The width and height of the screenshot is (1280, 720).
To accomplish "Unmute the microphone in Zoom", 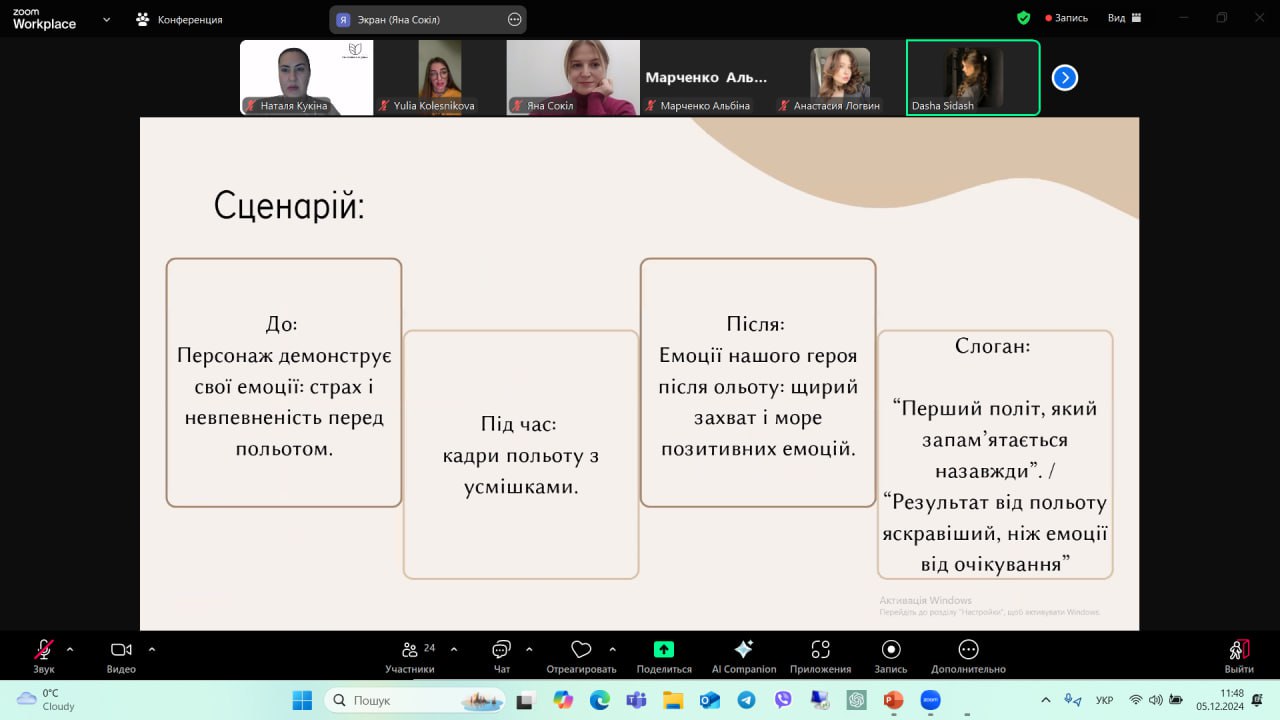I will tap(44, 655).
